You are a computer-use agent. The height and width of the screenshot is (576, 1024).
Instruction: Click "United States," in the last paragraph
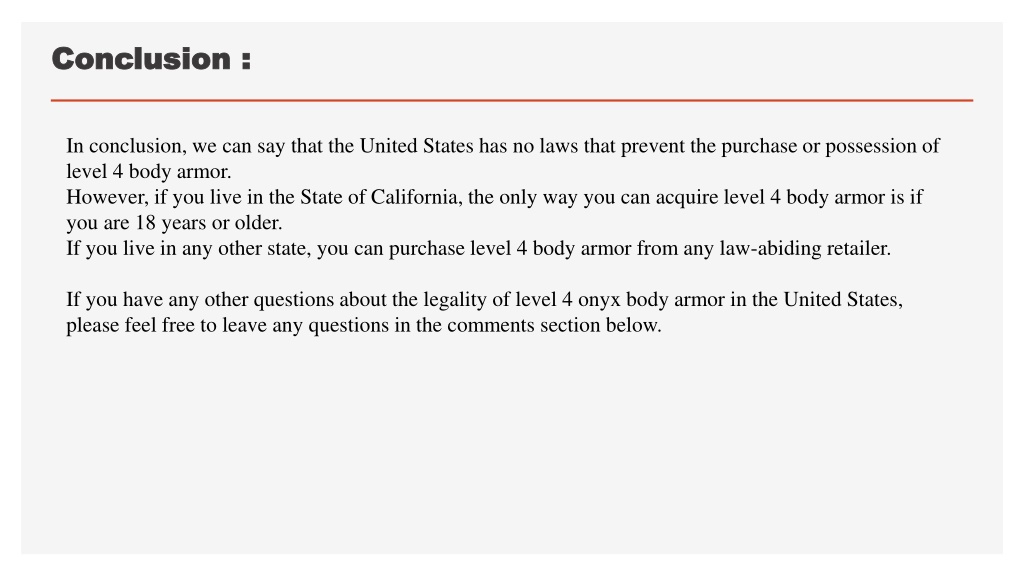click(x=843, y=299)
